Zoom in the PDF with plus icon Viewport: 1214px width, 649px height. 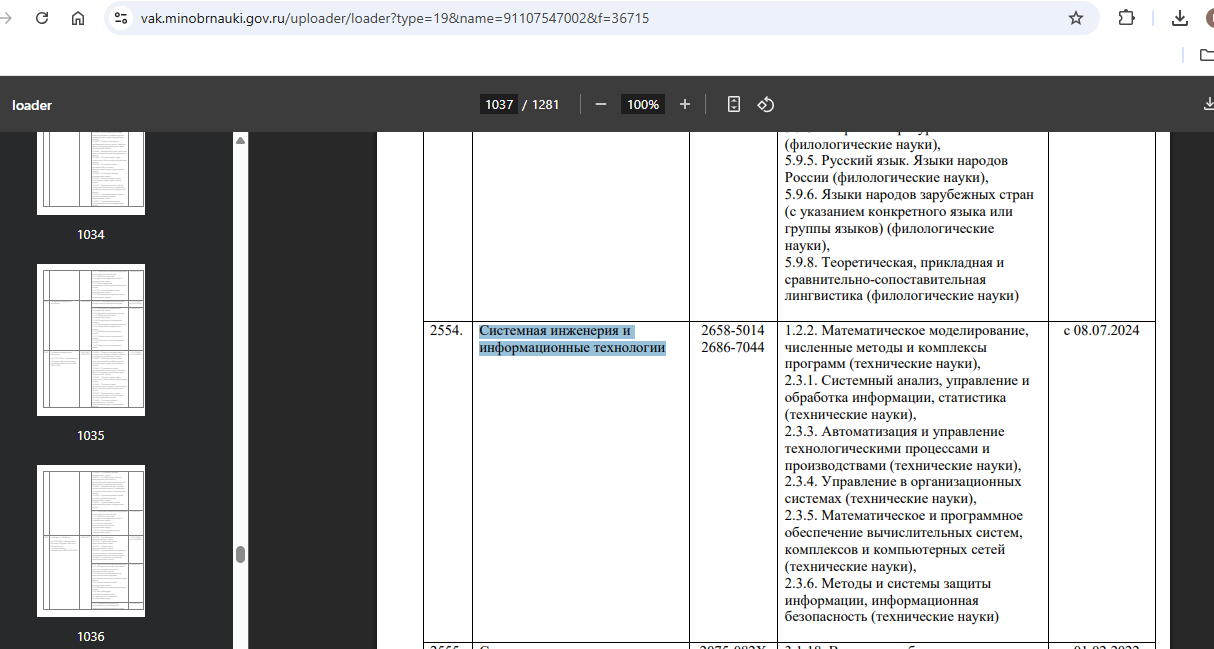(x=685, y=105)
